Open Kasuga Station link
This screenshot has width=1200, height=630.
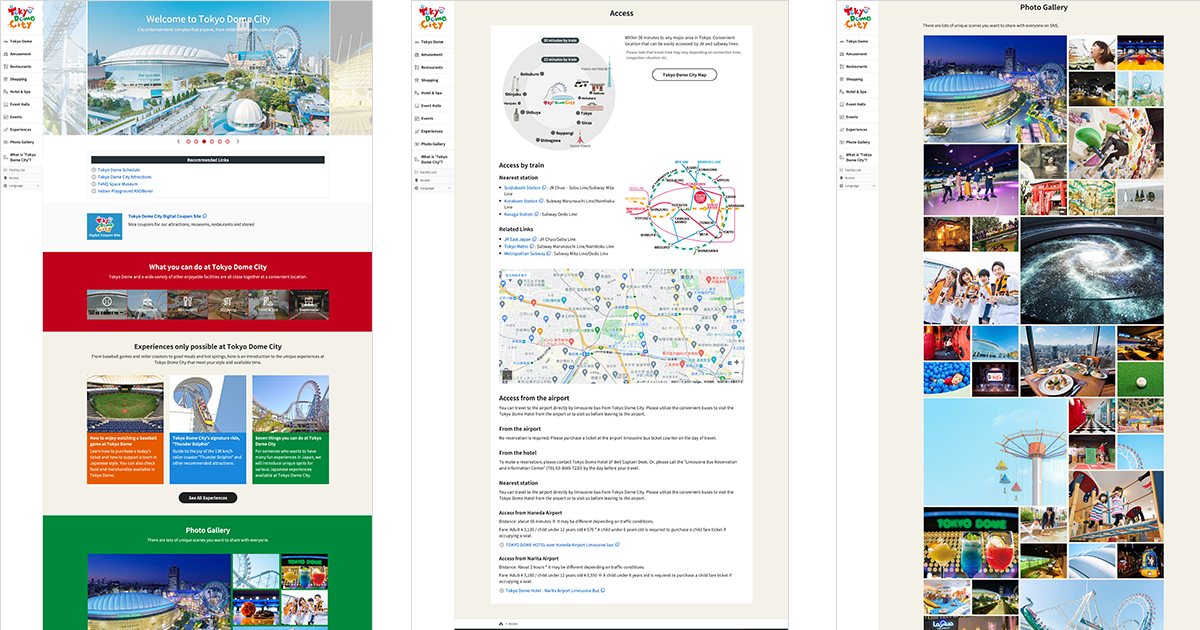[521, 213]
